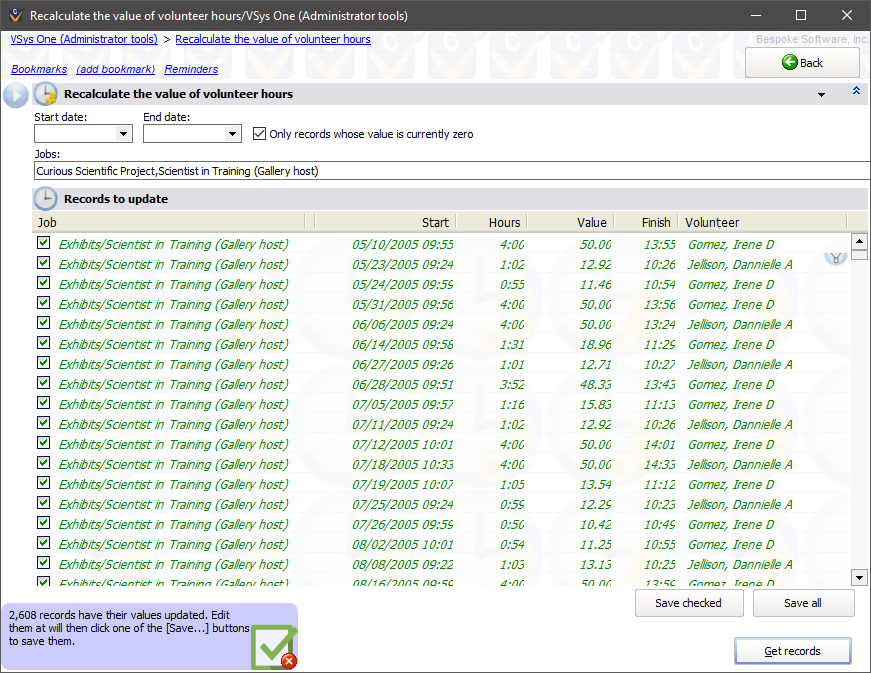Toggle 'Only records whose value is currently zero'
The image size is (871, 673).
260,134
